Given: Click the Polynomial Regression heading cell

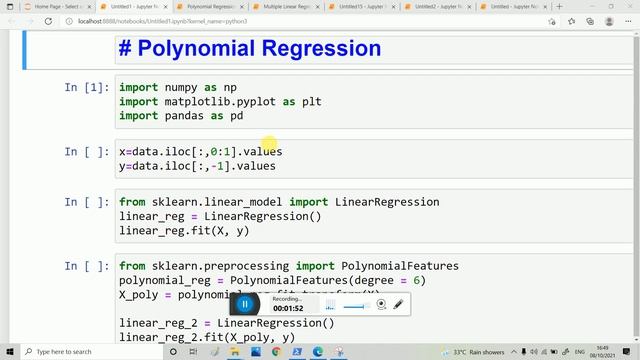Looking at the screenshot, I should tap(373, 49).
